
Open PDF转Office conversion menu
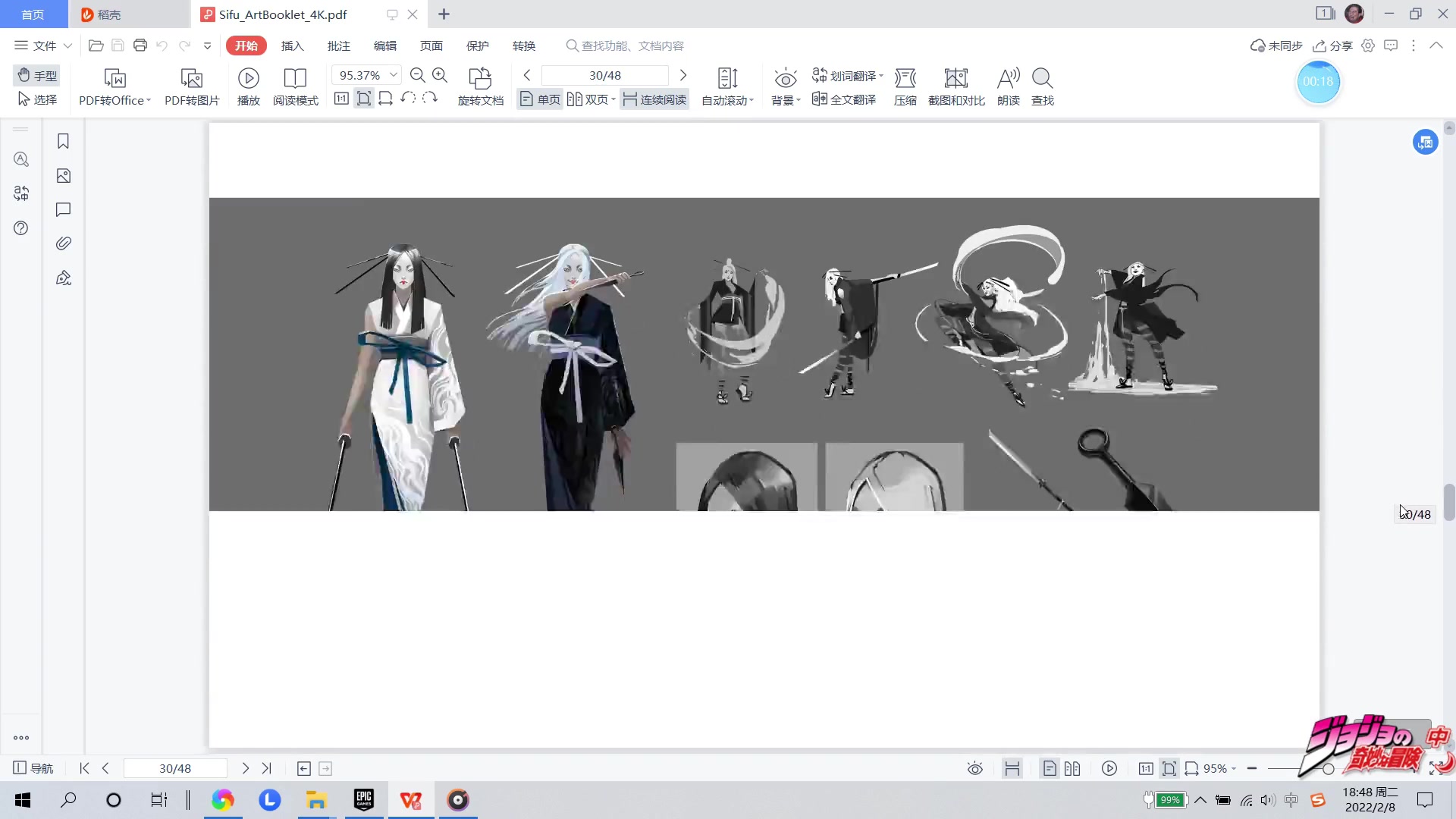pos(115,86)
